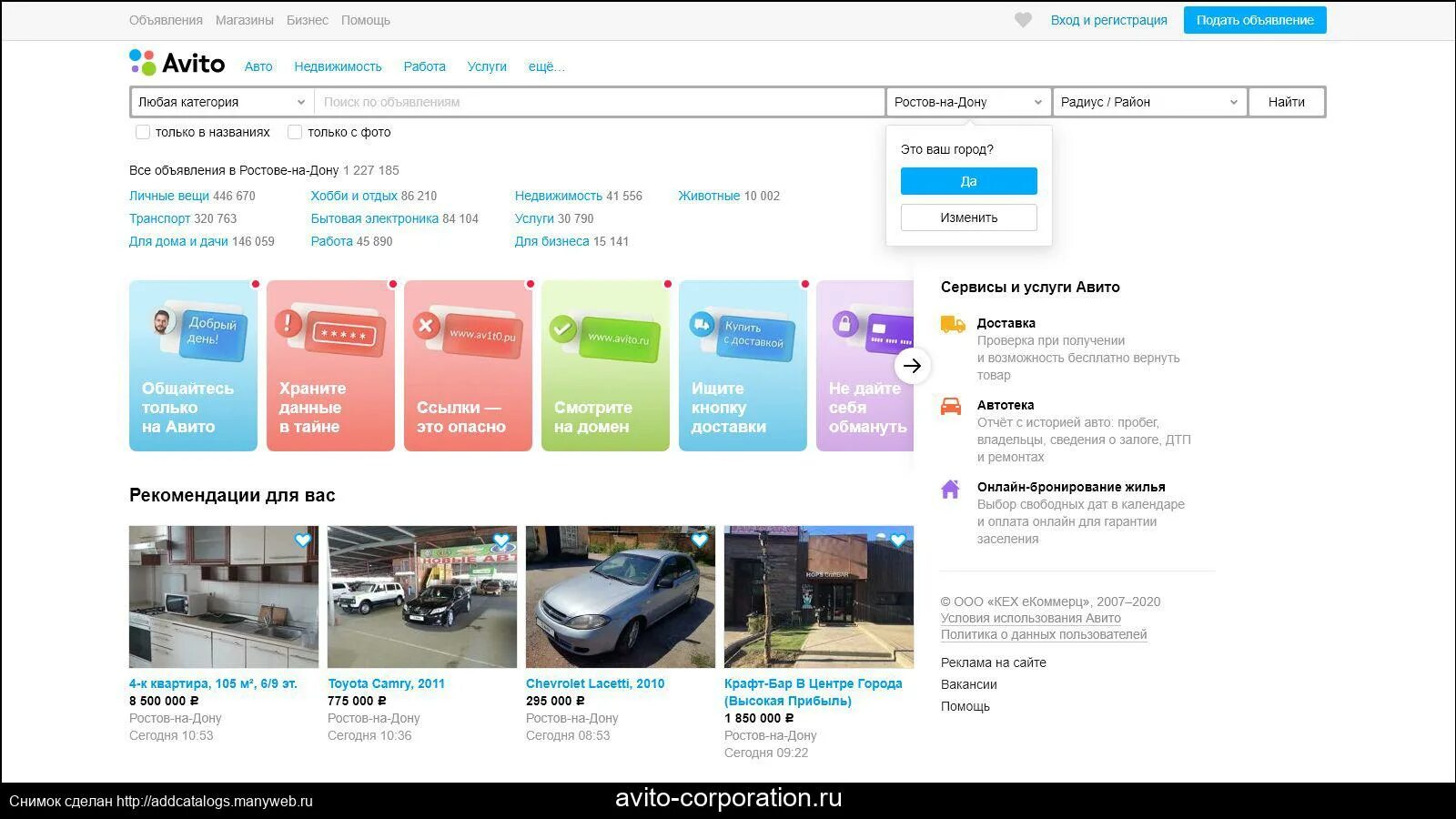Viewport: 1456px width, 819px height.
Task: Confirm city with Да button
Action: (969, 181)
